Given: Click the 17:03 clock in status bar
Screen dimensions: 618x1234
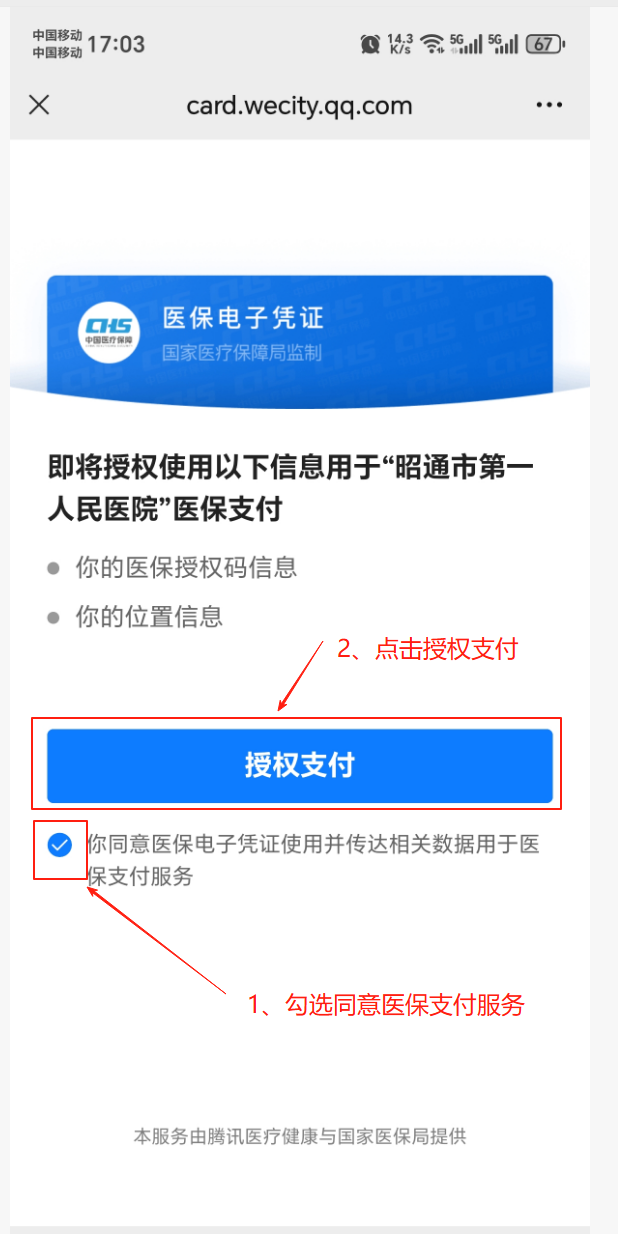Looking at the screenshot, I should (x=116, y=44).
